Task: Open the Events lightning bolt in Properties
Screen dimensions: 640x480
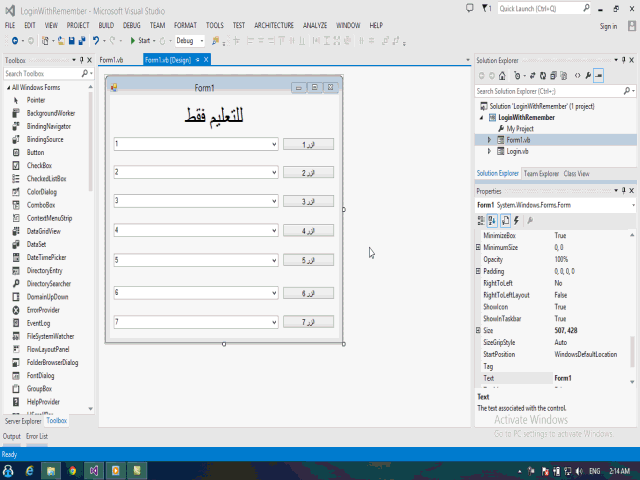Action: point(516,220)
